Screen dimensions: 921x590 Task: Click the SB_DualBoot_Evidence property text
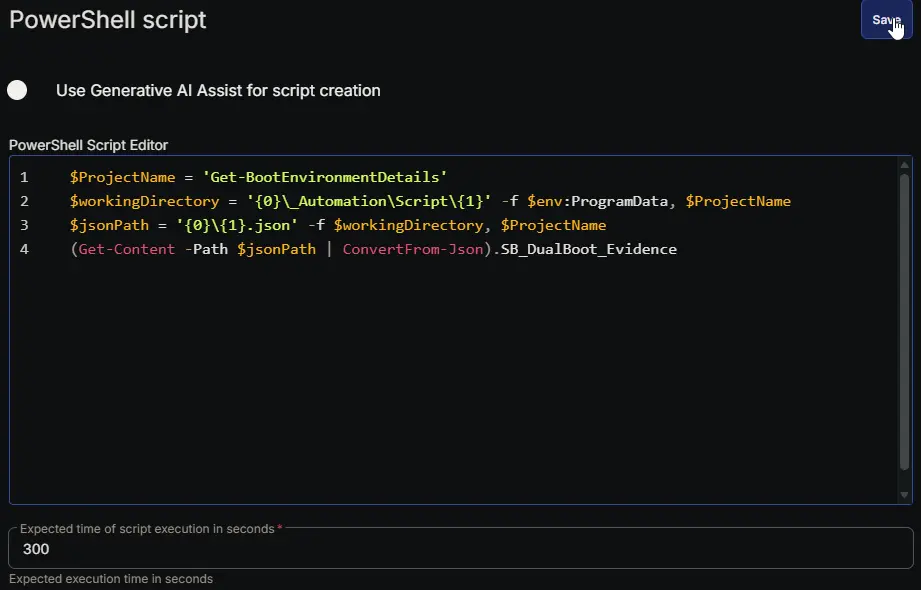click(589, 249)
